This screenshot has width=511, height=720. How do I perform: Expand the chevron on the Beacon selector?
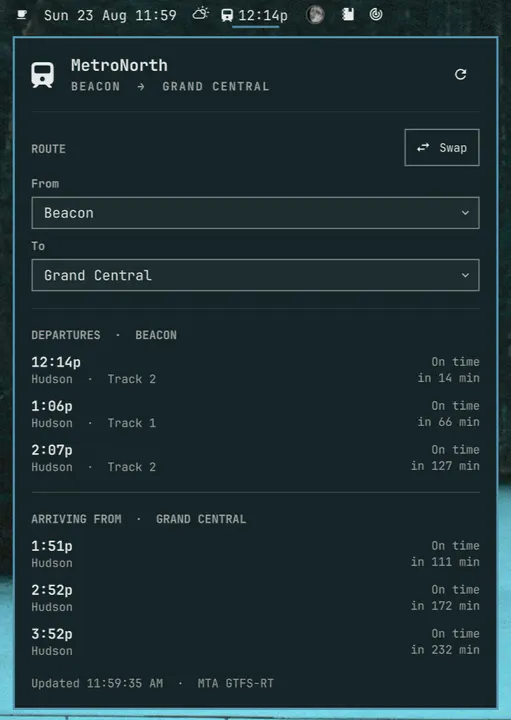[465, 213]
